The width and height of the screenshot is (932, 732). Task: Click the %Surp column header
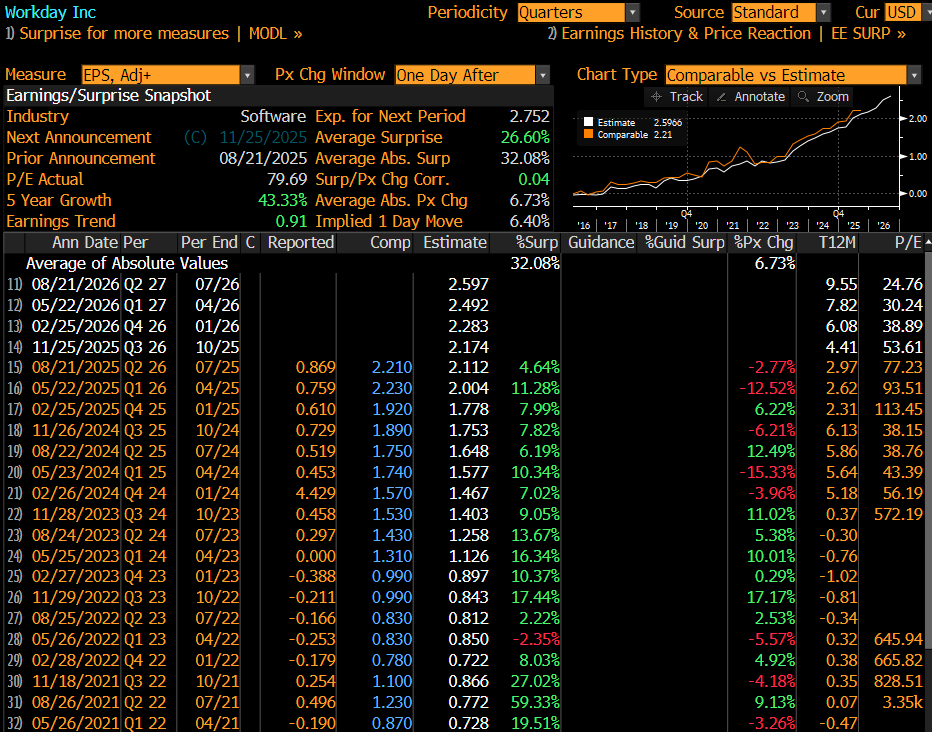point(535,242)
